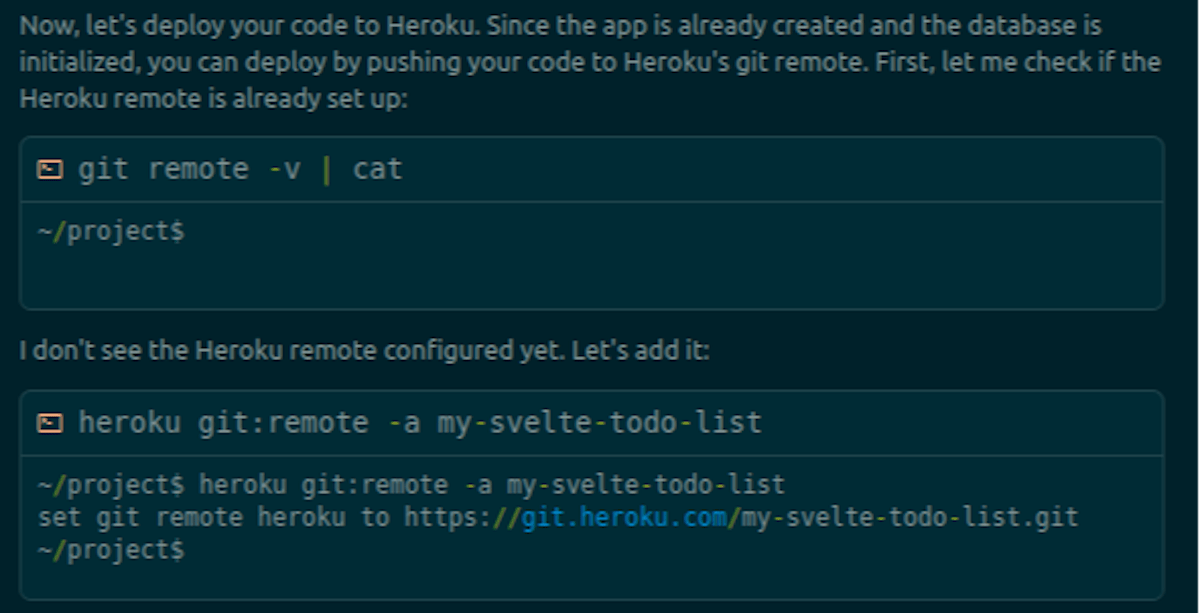Open the git.heroku.com link
Screen dimensions: 1200x613
628,518
